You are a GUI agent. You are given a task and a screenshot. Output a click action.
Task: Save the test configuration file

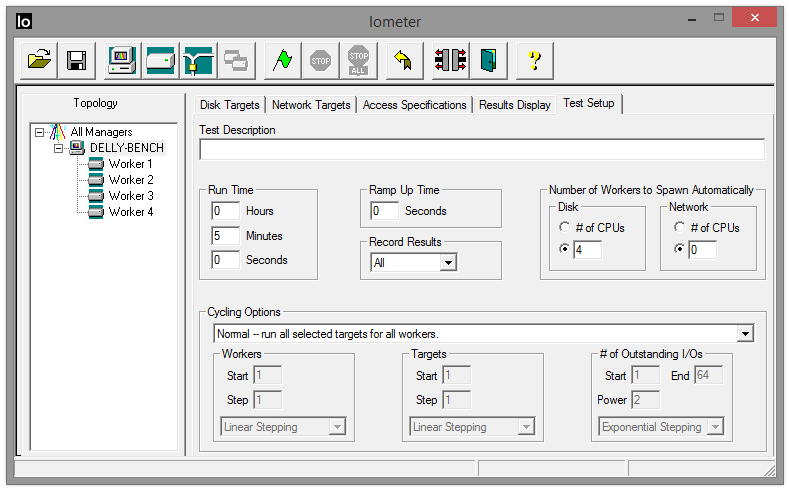click(x=76, y=61)
